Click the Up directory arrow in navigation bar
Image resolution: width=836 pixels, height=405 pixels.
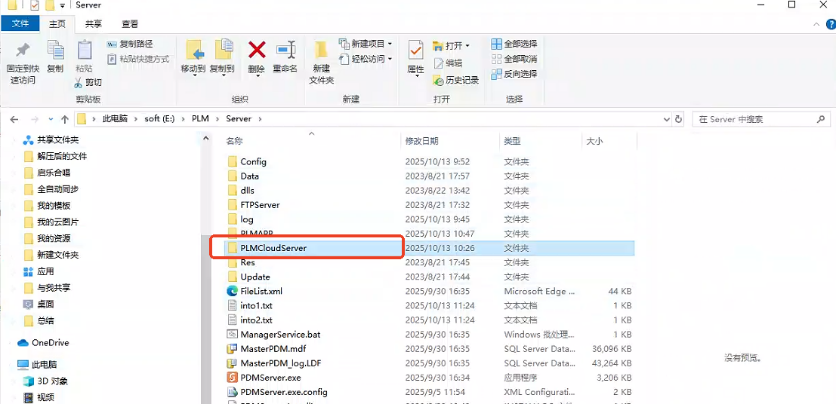pos(64,119)
